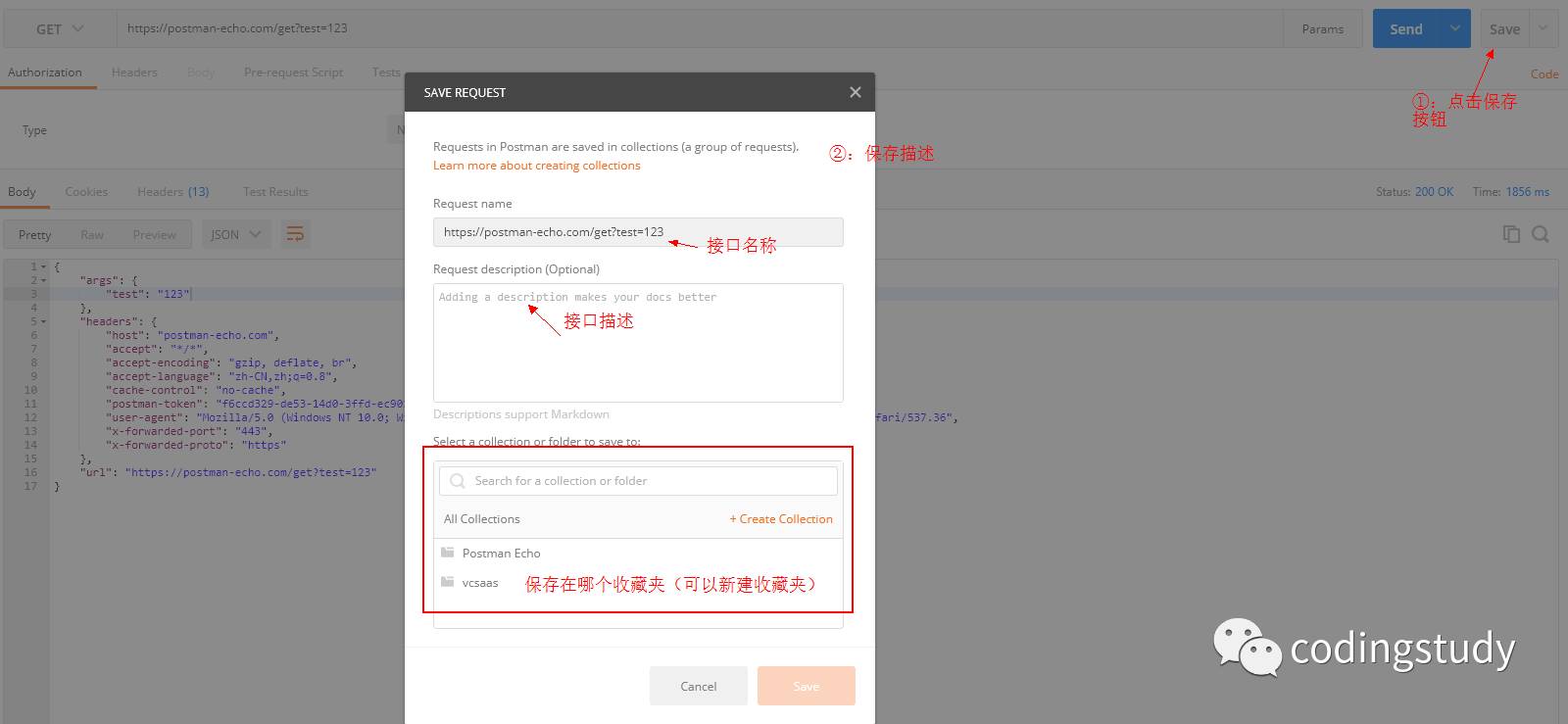This screenshot has width=1568, height=724.
Task: Open the Code link
Action: (x=1544, y=73)
